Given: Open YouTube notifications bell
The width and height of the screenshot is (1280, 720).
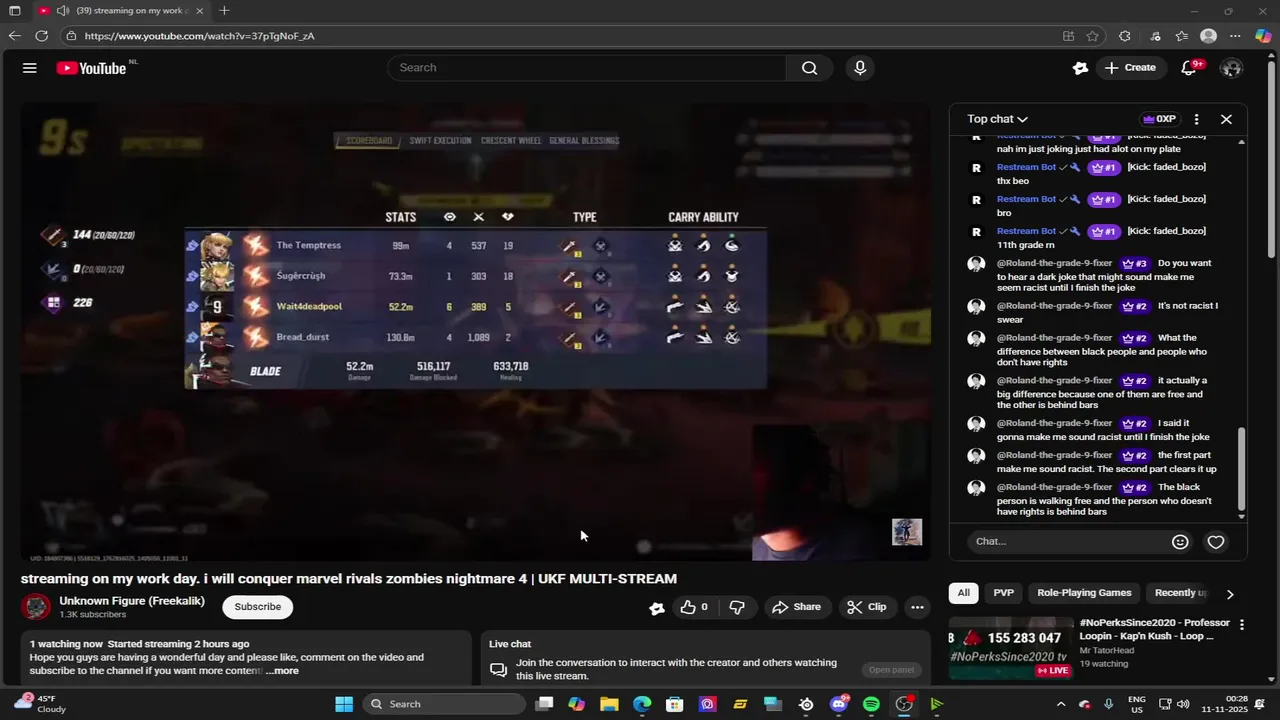Looking at the screenshot, I should (1189, 68).
